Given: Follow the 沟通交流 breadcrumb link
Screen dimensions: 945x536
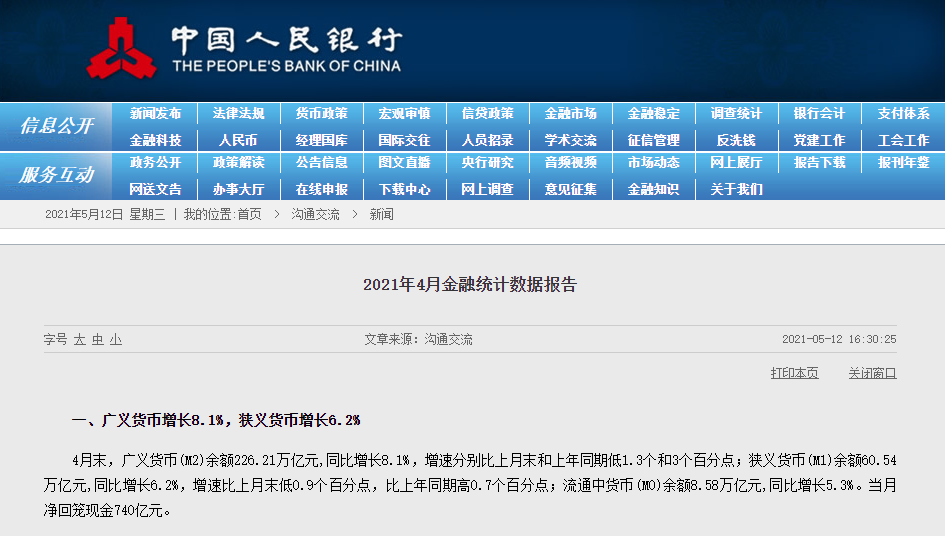Looking at the screenshot, I should (x=315, y=215).
